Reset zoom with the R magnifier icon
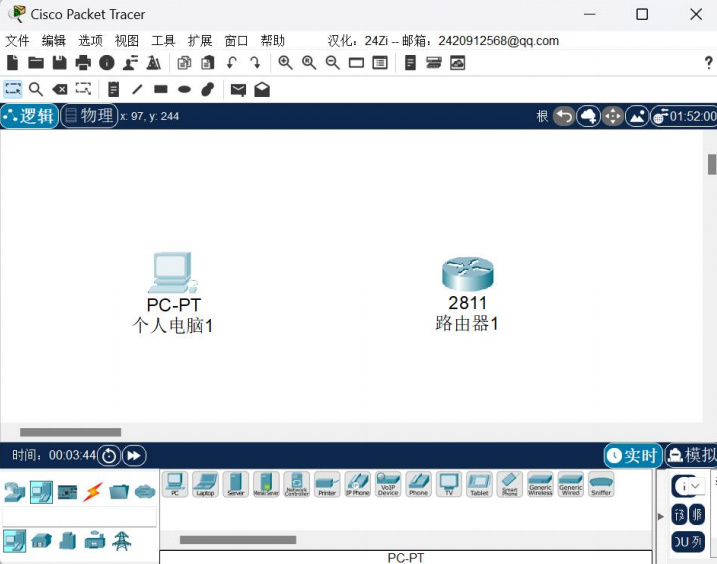The height and width of the screenshot is (564, 717). click(309, 63)
